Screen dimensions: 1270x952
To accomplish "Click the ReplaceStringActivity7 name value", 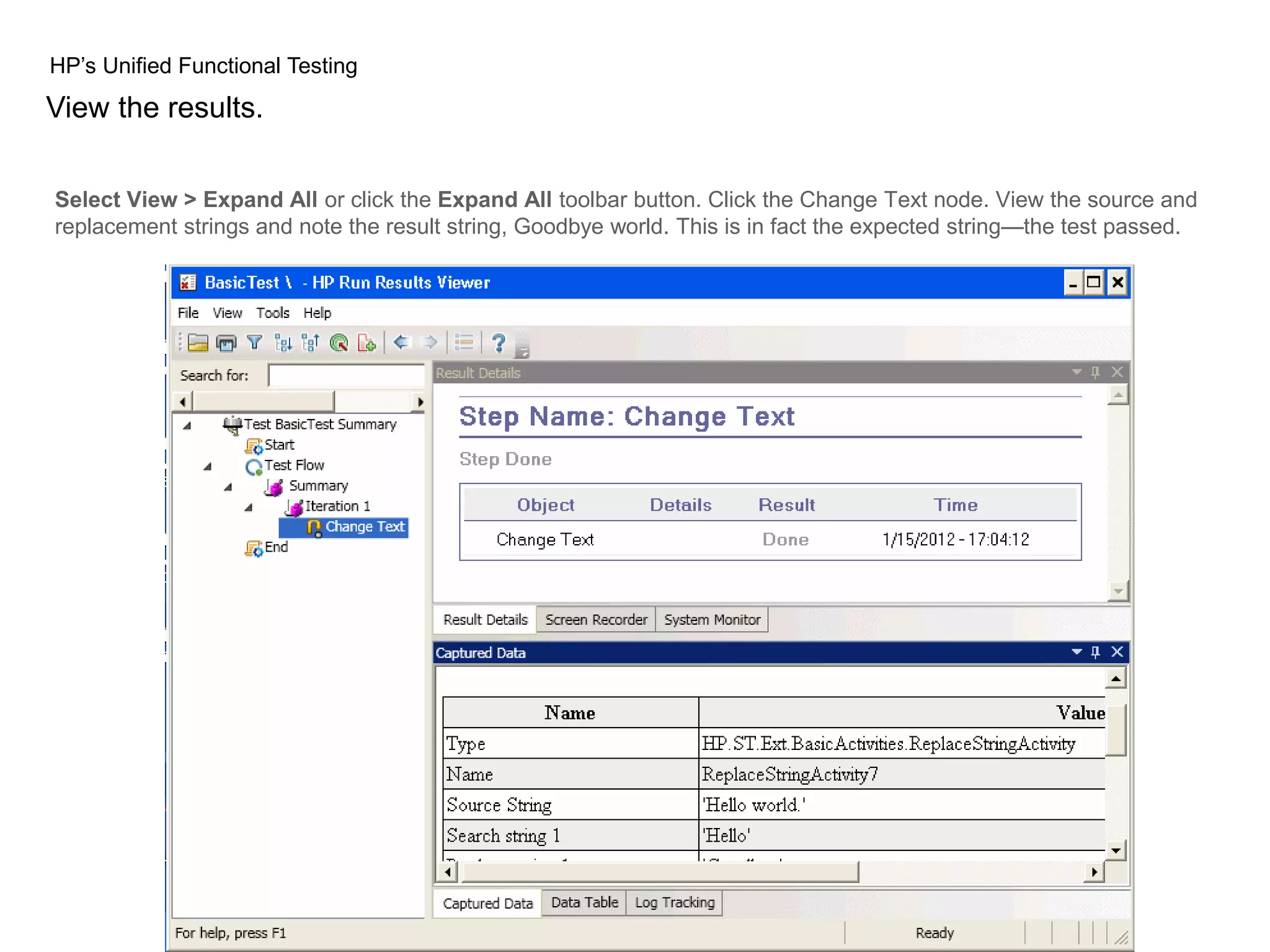I will (x=789, y=774).
